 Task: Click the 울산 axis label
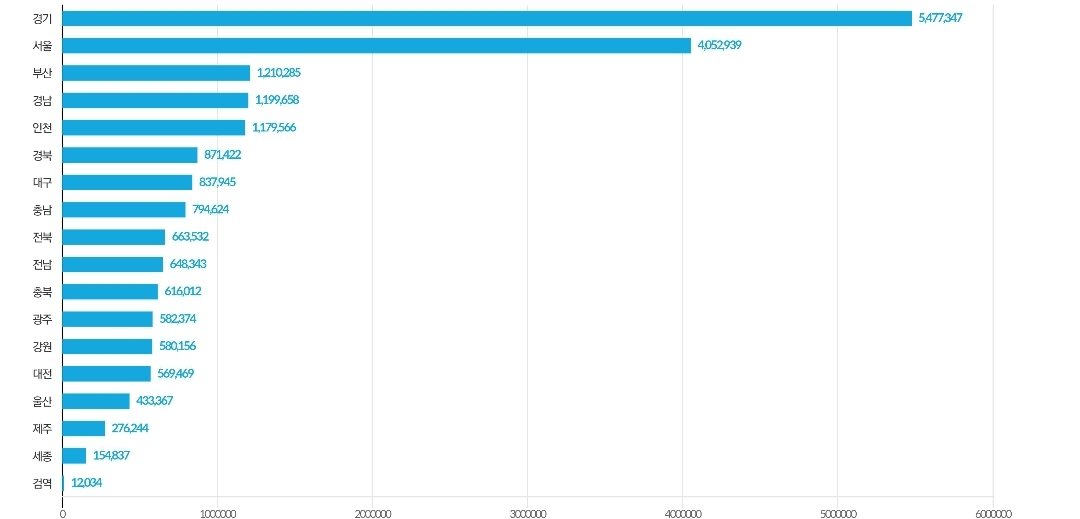tap(42, 401)
